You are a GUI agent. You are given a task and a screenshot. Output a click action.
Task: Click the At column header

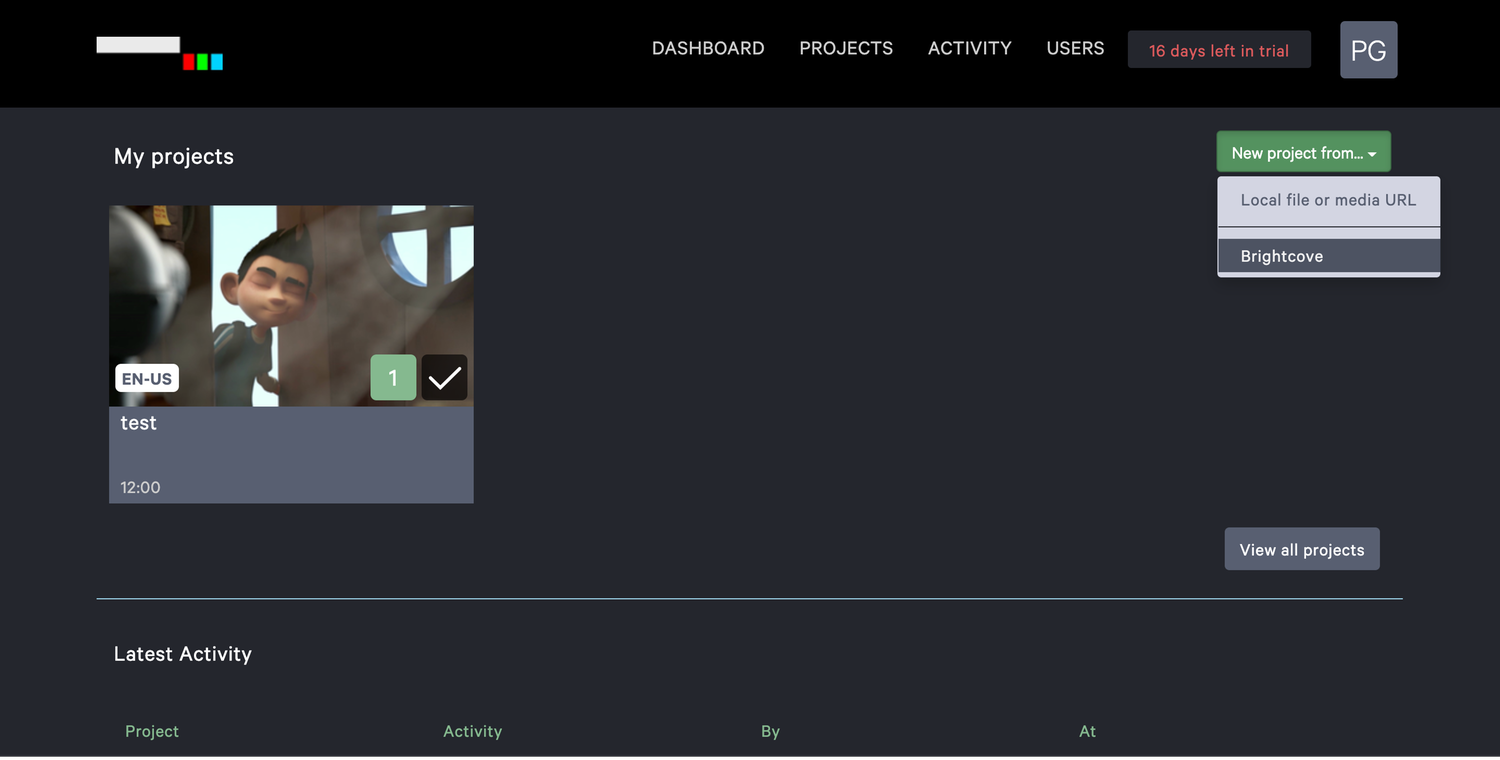tap(1087, 731)
